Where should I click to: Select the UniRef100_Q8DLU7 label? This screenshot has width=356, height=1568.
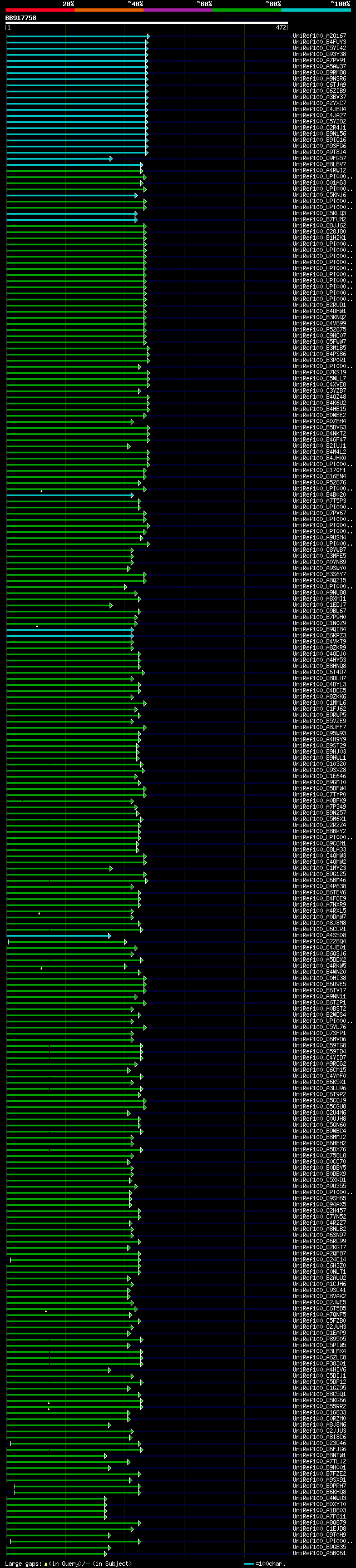[x=319, y=678]
